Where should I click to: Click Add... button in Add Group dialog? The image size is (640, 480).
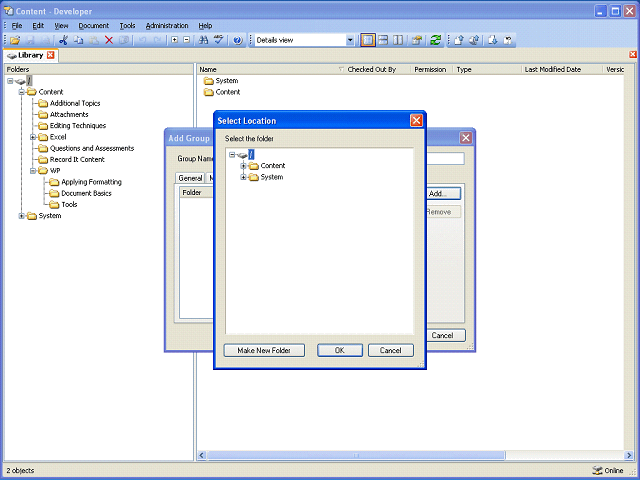pyautogui.click(x=443, y=193)
